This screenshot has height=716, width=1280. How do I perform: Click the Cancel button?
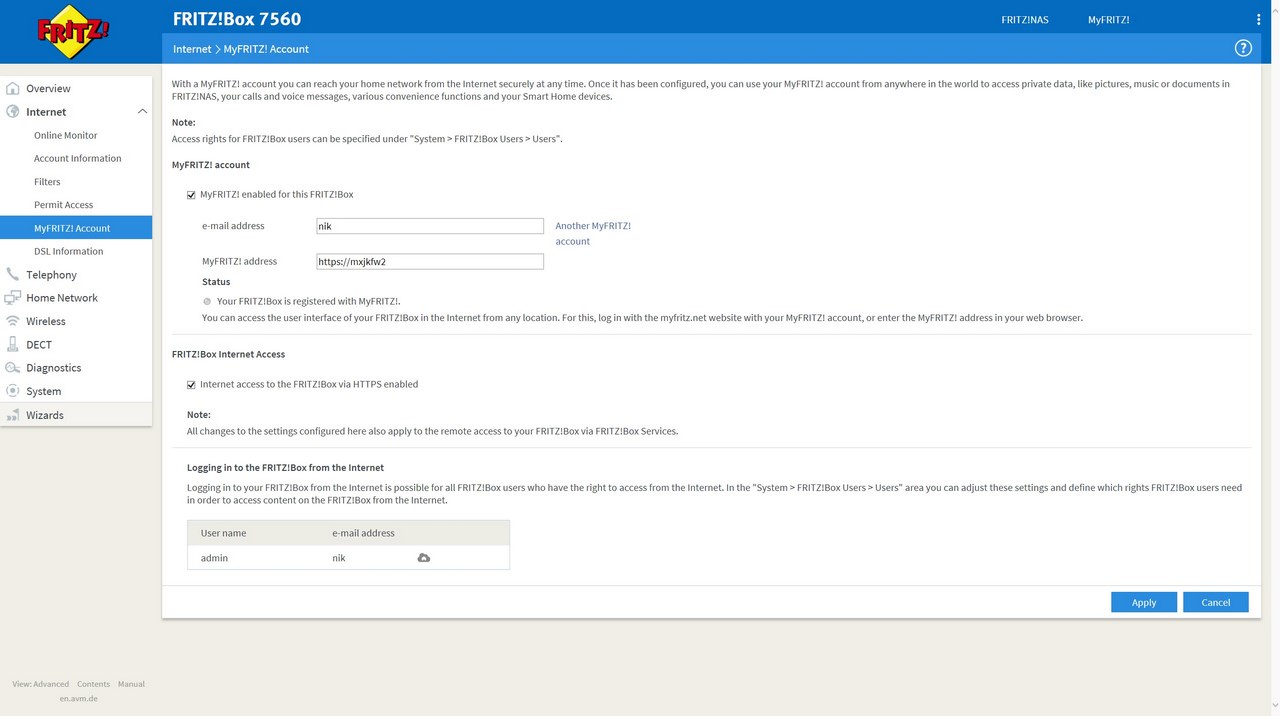coord(1216,602)
